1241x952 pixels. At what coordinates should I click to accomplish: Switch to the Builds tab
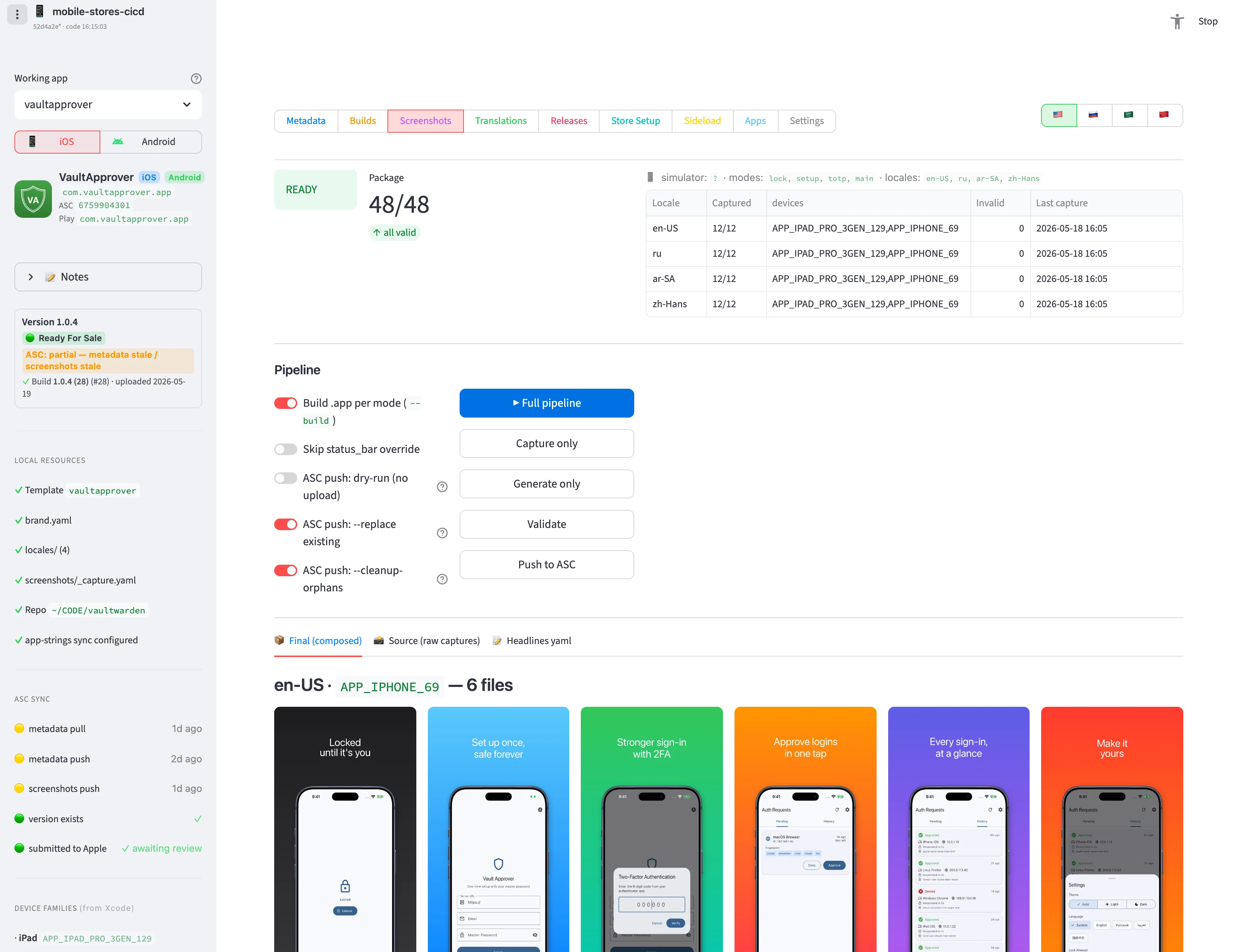click(363, 121)
